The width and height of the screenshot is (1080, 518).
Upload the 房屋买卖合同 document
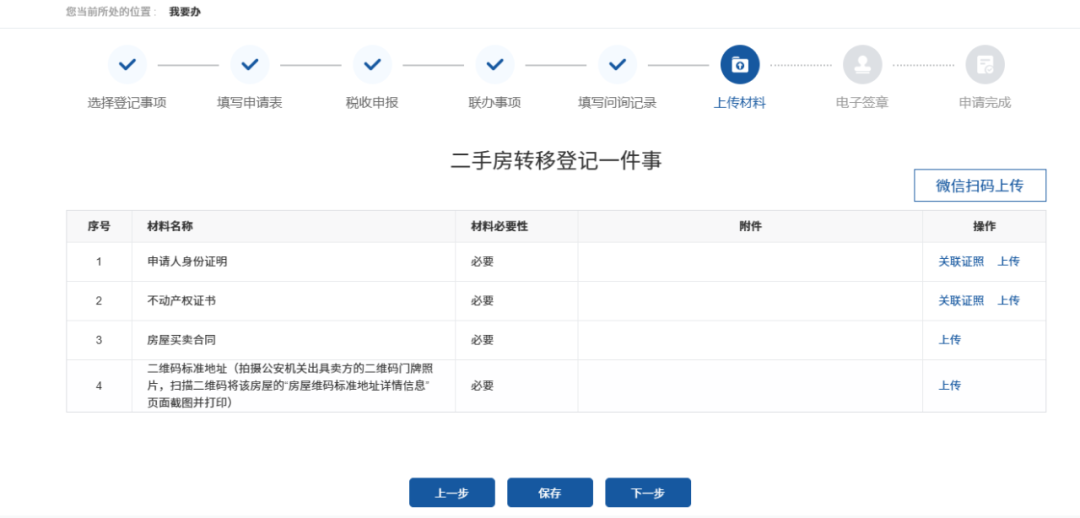[949, 340]
